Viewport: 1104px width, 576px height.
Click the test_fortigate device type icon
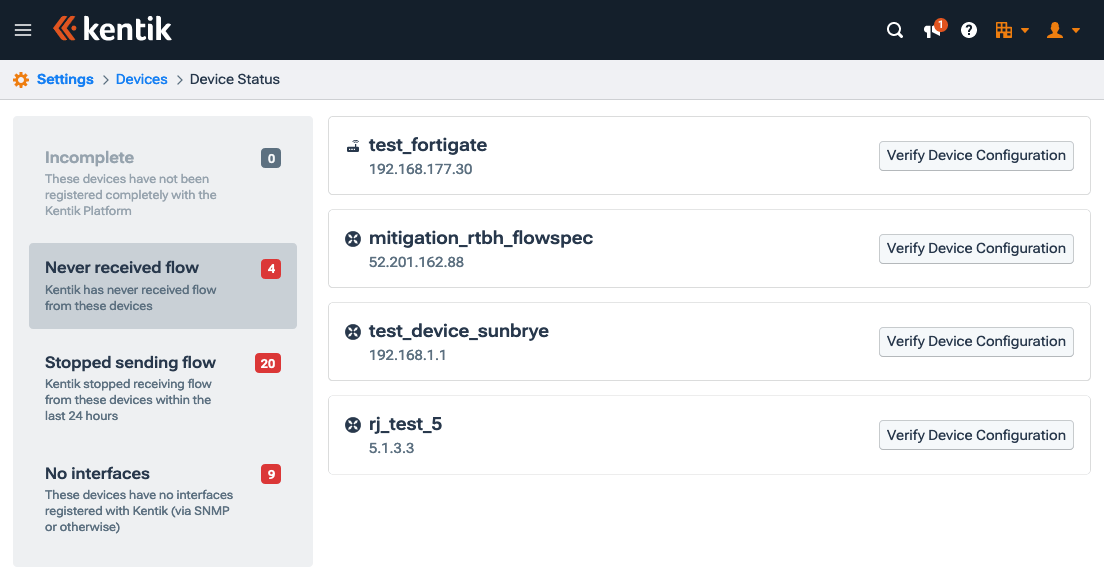(x=353, y=146)
